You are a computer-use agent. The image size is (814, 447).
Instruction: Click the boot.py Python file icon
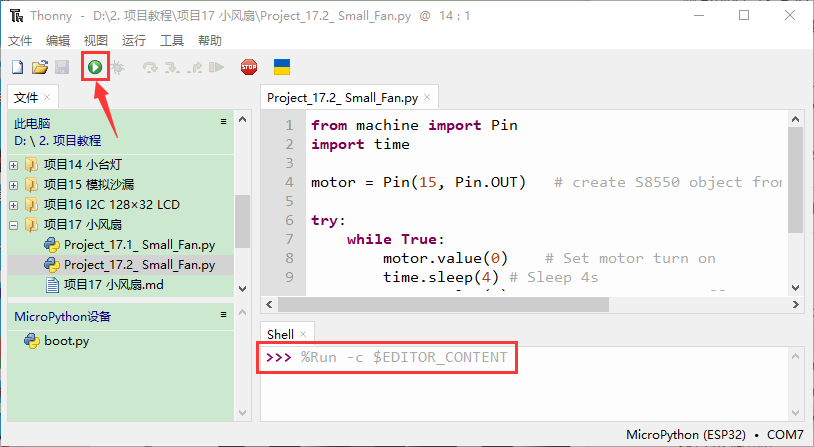pyautogui.click(x=32, y=340)
